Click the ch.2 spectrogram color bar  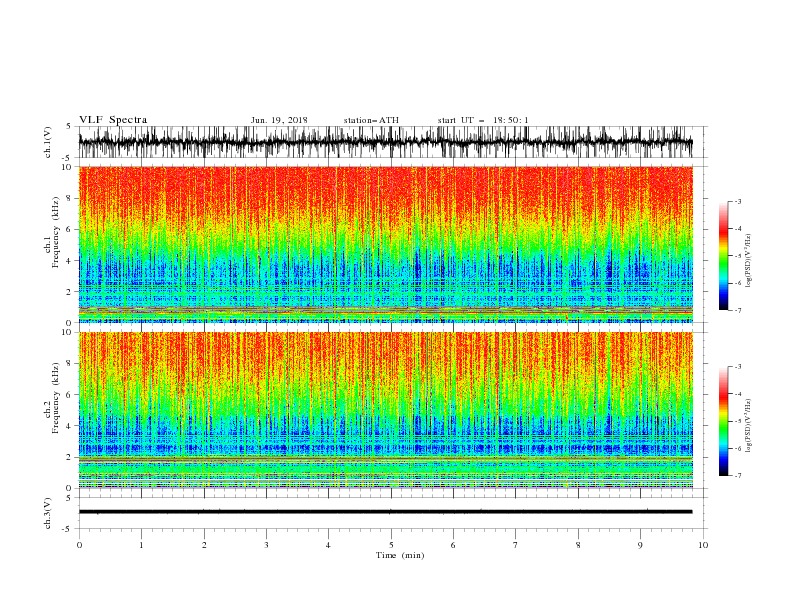[724, 421]
